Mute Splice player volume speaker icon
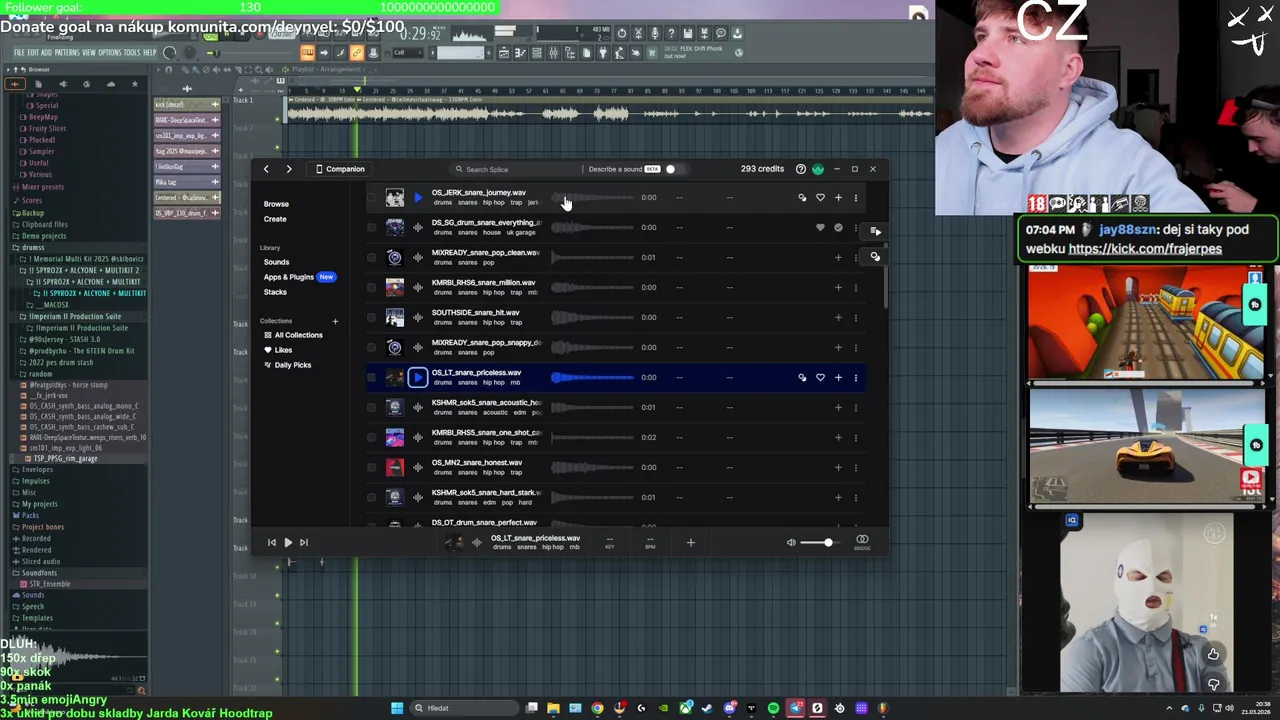 coord(791,542)
